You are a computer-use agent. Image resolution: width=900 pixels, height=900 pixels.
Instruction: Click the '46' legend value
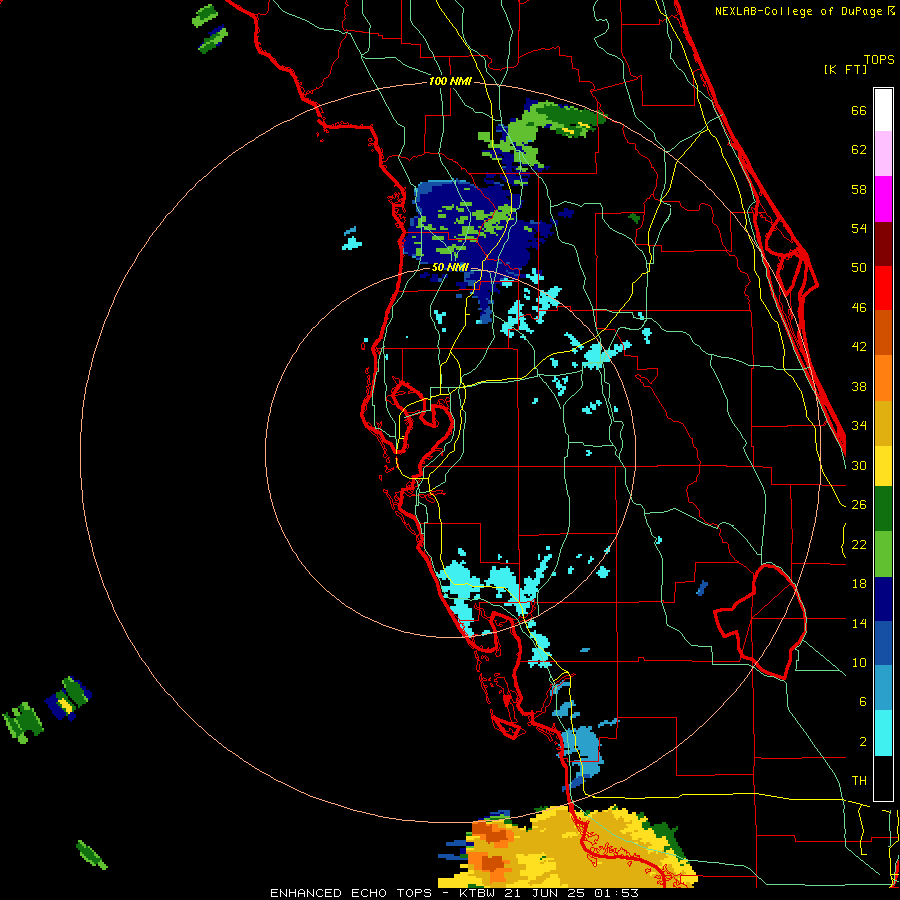coord(859,308)
